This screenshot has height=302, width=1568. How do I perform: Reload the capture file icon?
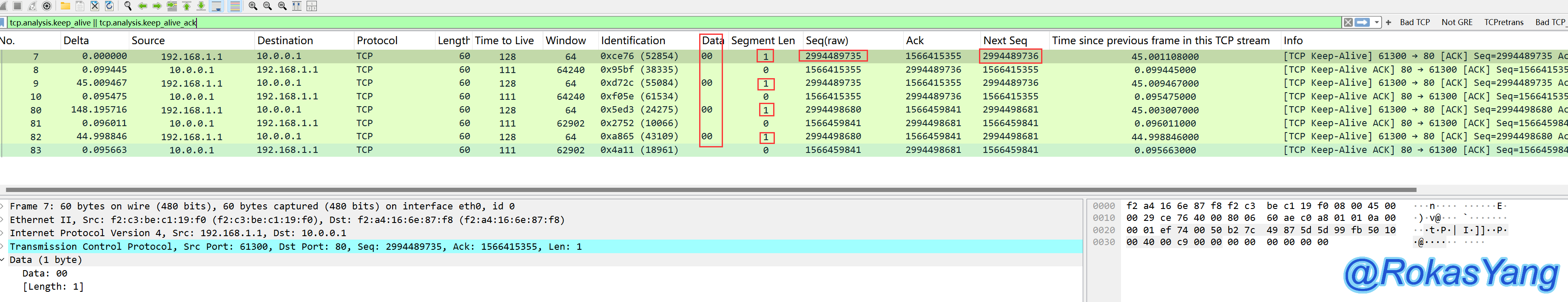coord(110,6)
